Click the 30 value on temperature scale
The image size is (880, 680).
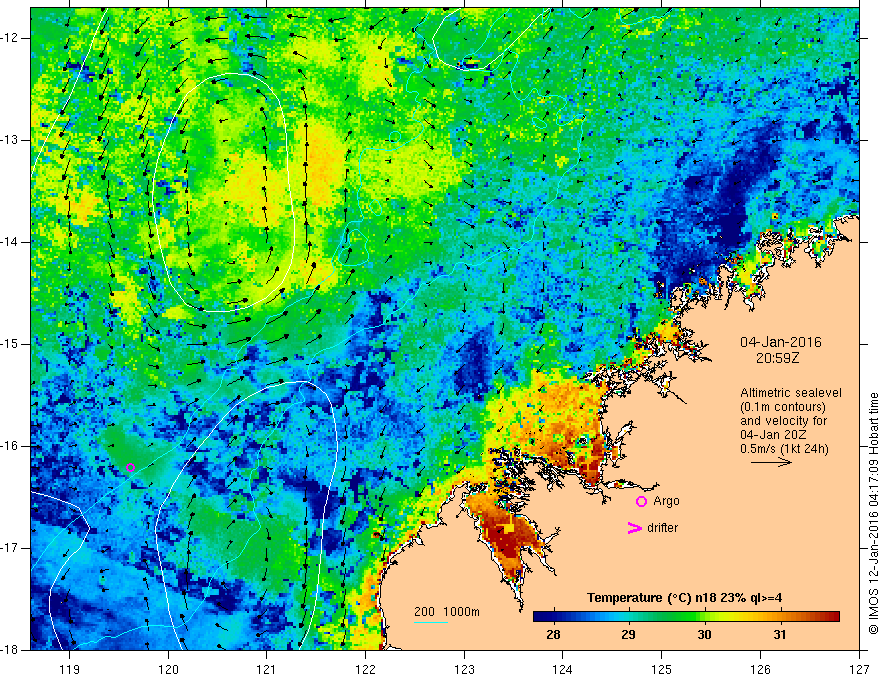704,635
